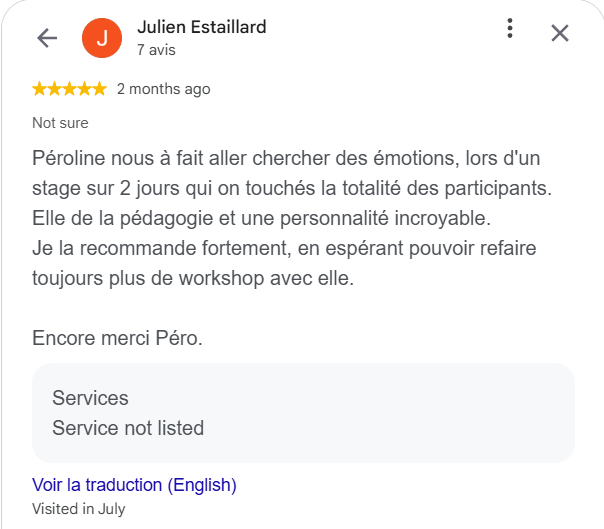Image resolution: width=604 pixels, height=529 pixels.
Task: Go back using the left arrow
Action: 47,38
